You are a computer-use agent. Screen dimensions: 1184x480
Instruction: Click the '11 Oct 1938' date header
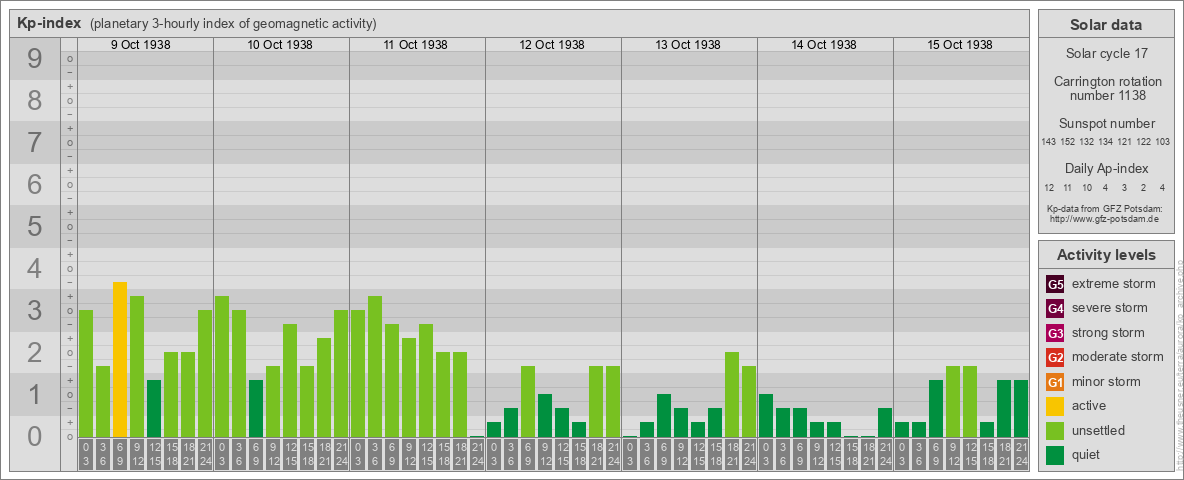tap(415, 45)
